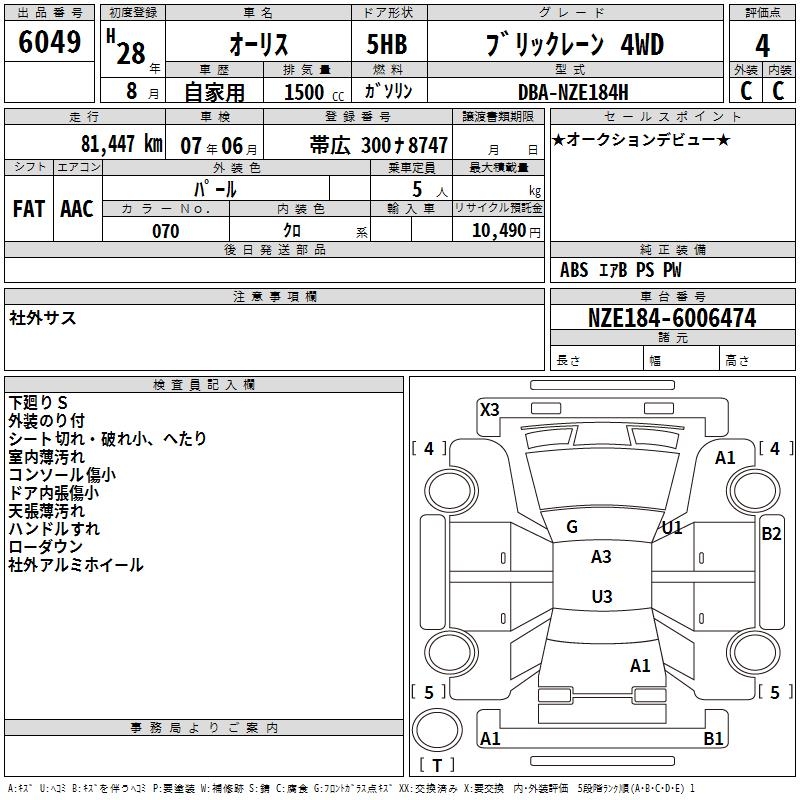Viewport: 800px width, 800px height.
Task: Click the inspection date 07年06月
Action: point(219,146)
